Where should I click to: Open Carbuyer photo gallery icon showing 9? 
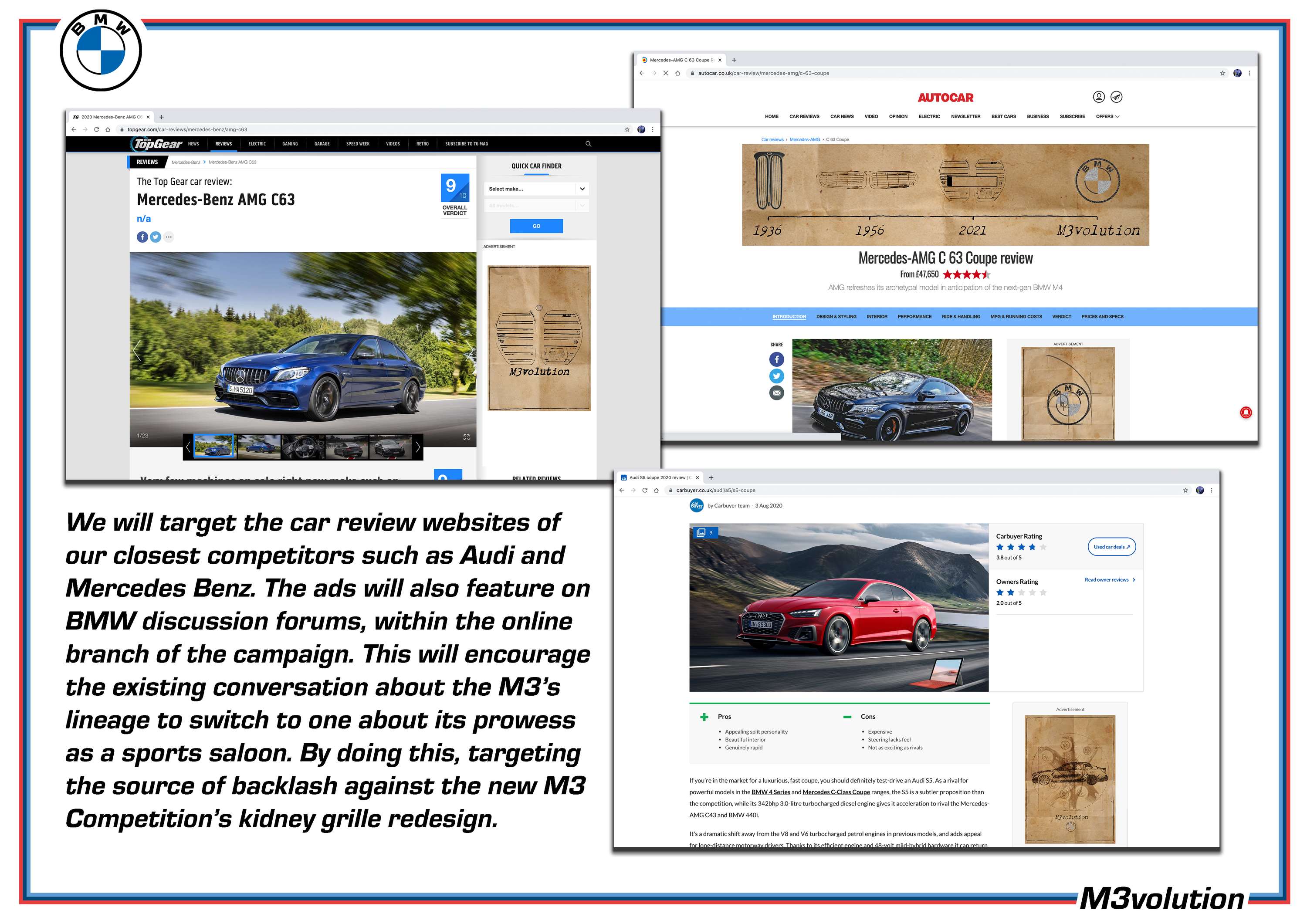(x=706, y=533)
